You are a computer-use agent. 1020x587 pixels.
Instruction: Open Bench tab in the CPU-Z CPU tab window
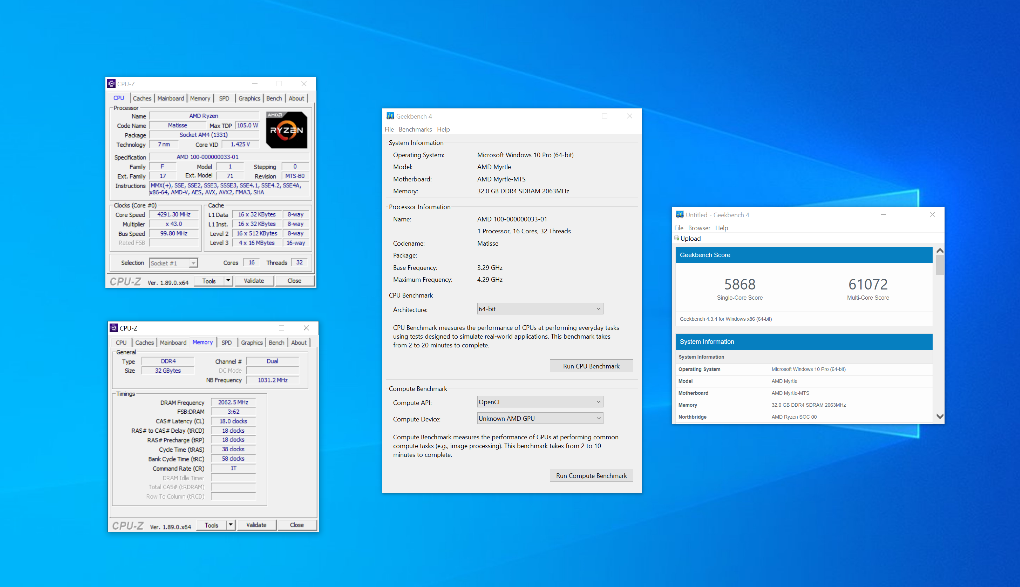274,98
